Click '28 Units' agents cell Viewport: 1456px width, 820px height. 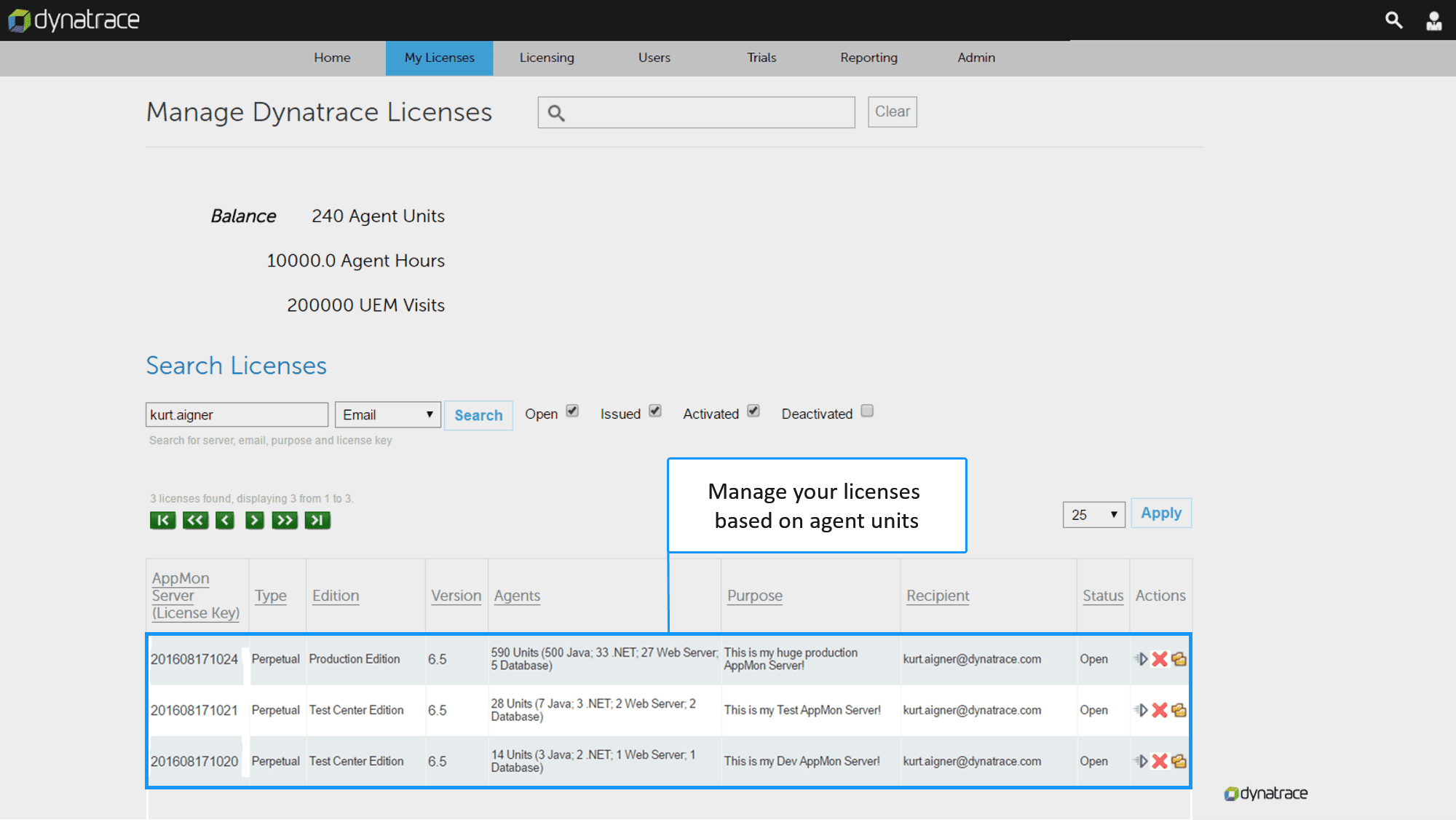[593, 710]
